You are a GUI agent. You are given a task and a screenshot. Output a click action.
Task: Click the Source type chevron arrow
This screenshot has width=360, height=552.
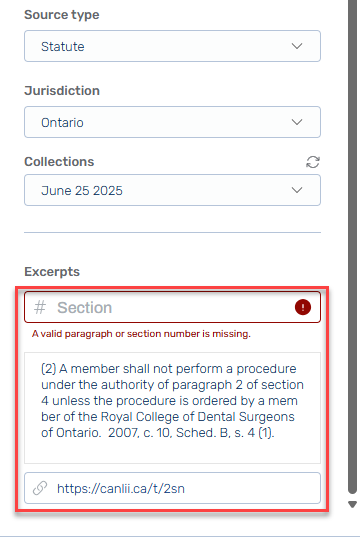pyautogui.click(x=297, y=46)
